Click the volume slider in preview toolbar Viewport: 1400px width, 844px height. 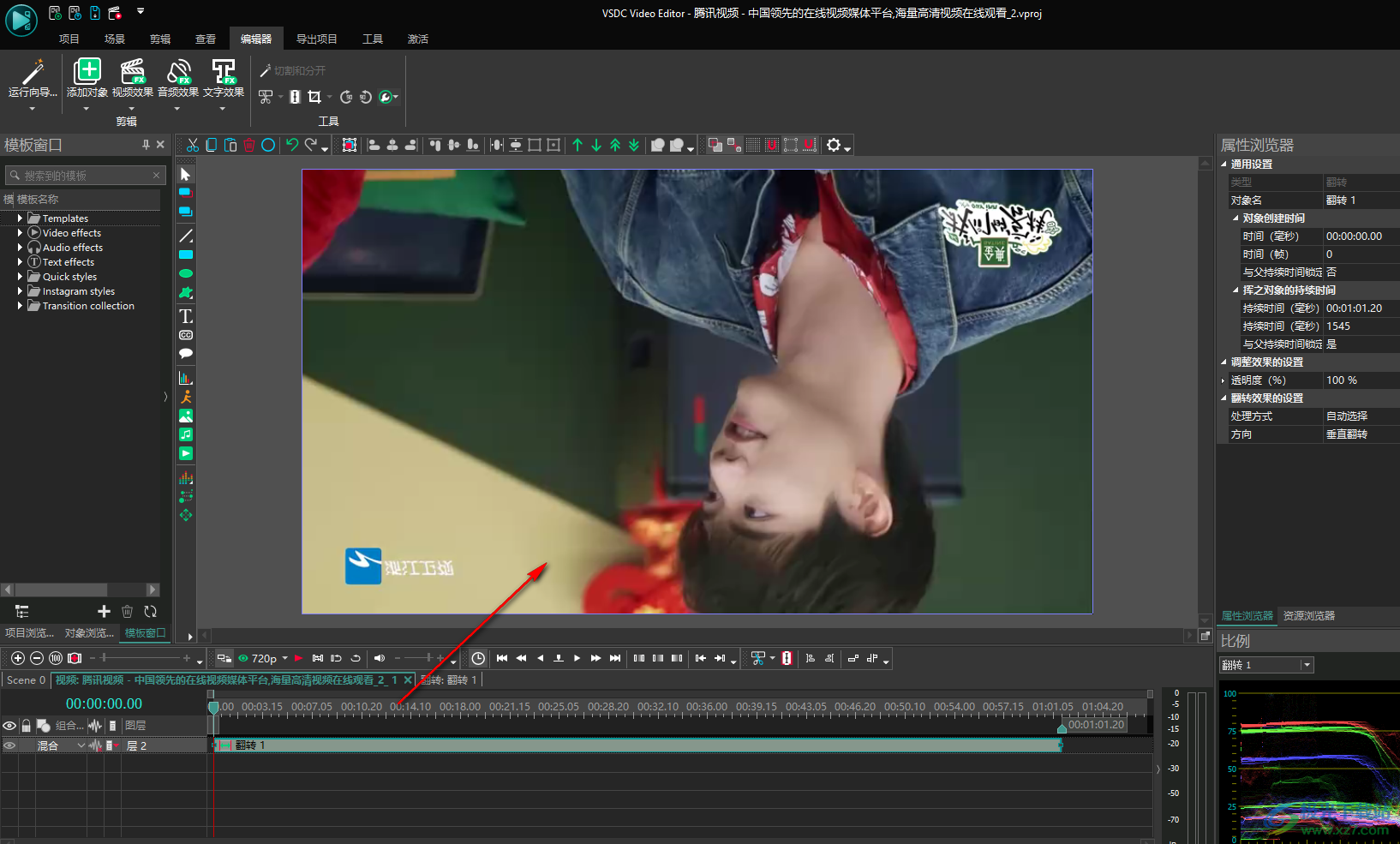[x=420, y=658]
